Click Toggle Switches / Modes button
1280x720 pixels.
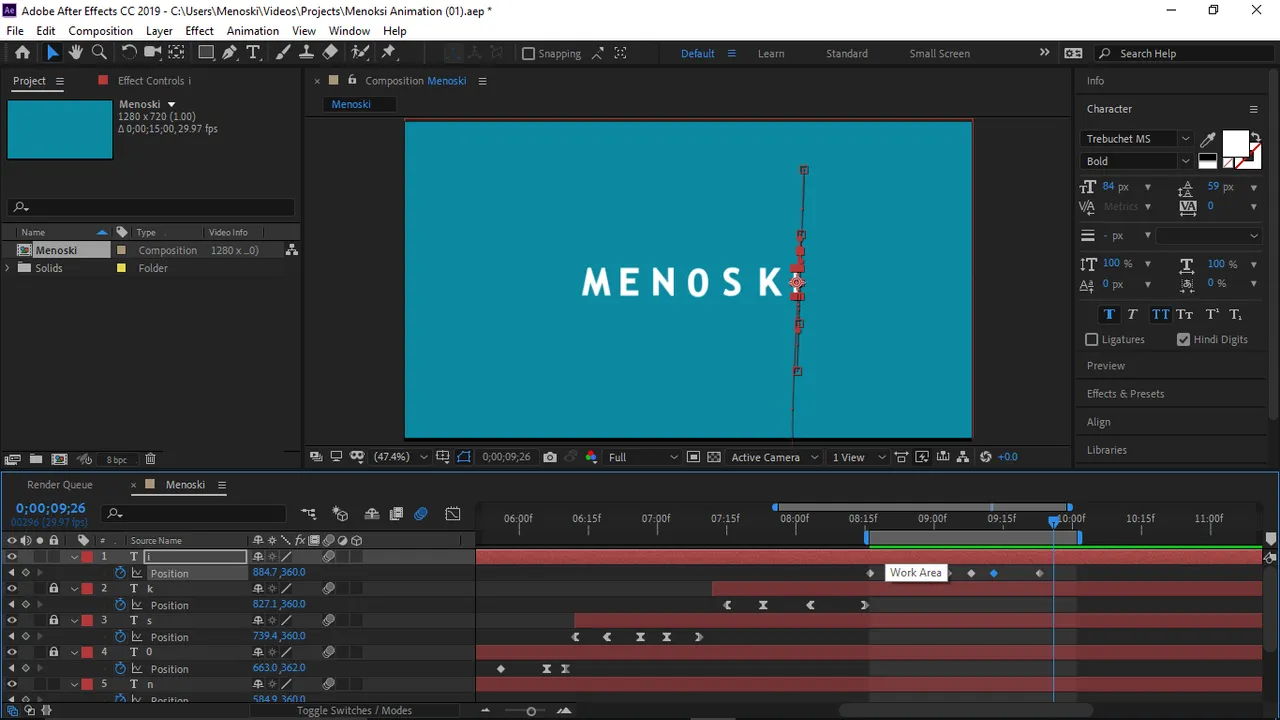[x=354, y=711]
